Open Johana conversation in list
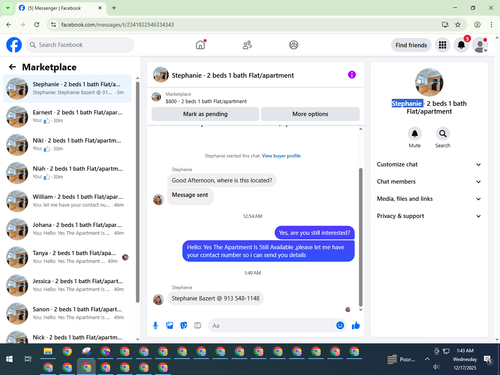Screen dimensions: 500x375 (x=67, y=229)
